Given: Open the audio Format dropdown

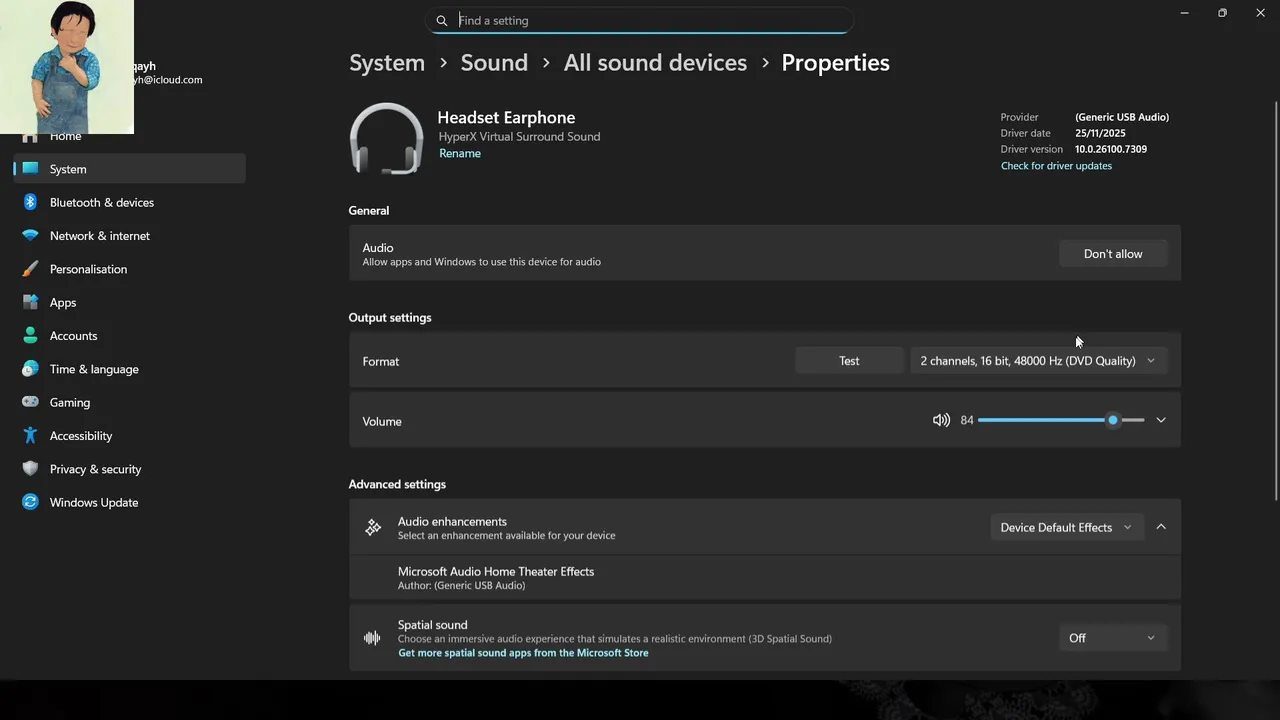Looking at the screenshot, I should tap(1037, 361).
